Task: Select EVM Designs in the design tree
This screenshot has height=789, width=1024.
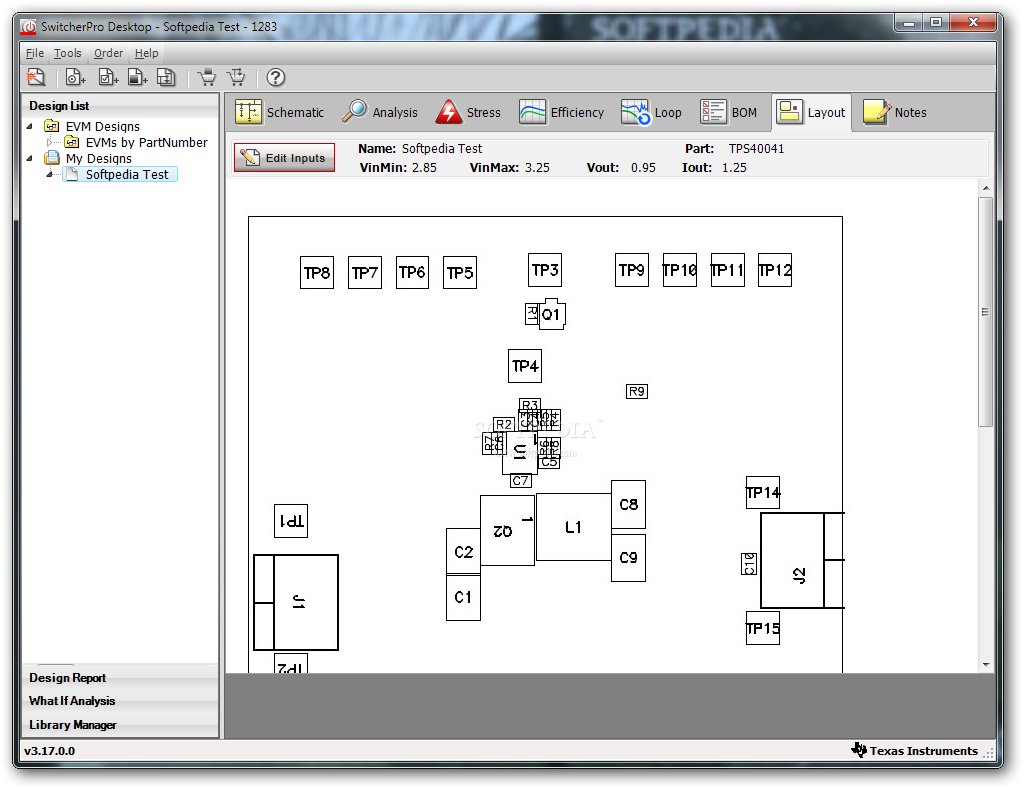Action: [x=103, y=126]
